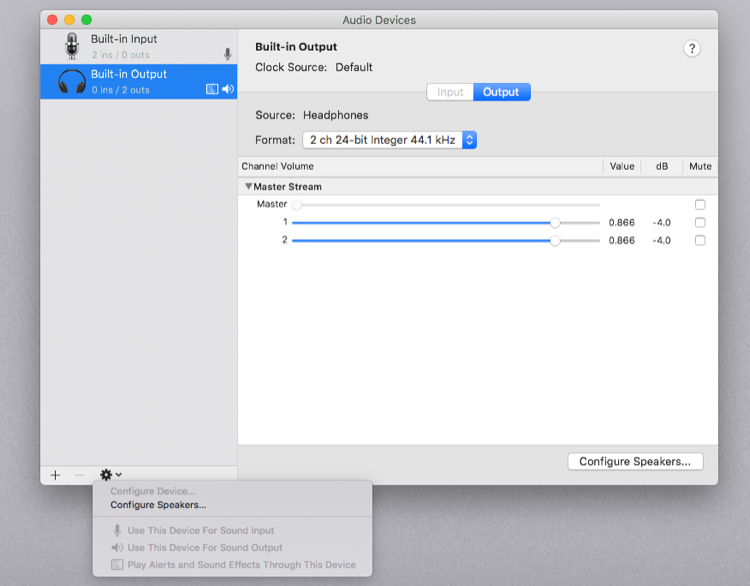Click the alert sound indicator icon in Built-in Output row

pos(212,89)
